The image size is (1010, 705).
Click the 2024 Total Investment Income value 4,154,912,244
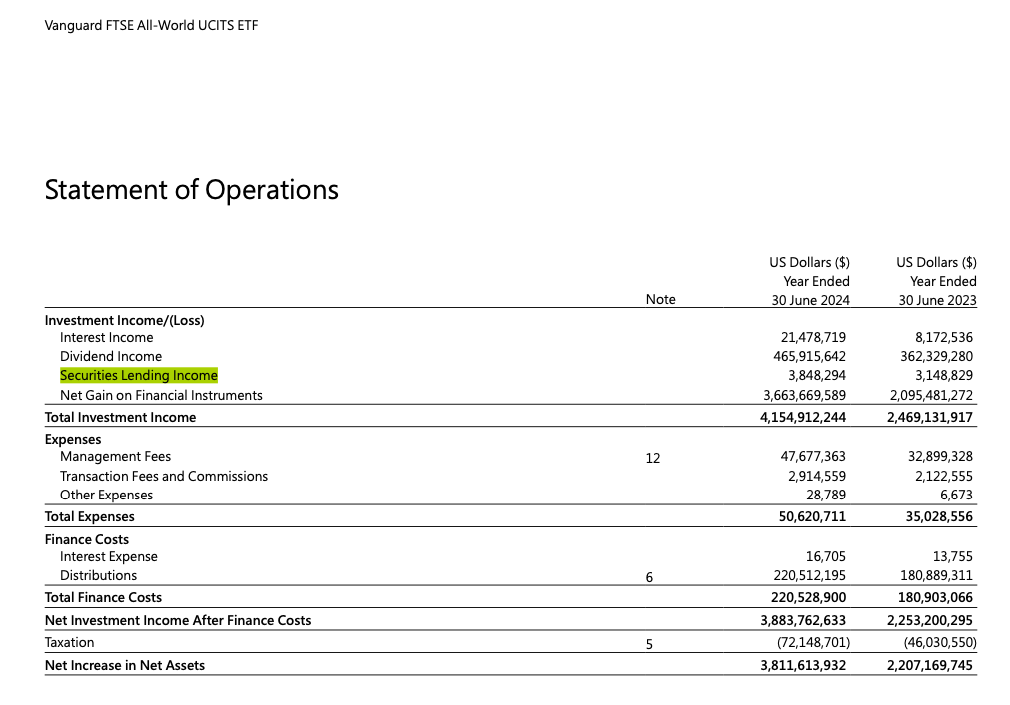click(803, 418)
